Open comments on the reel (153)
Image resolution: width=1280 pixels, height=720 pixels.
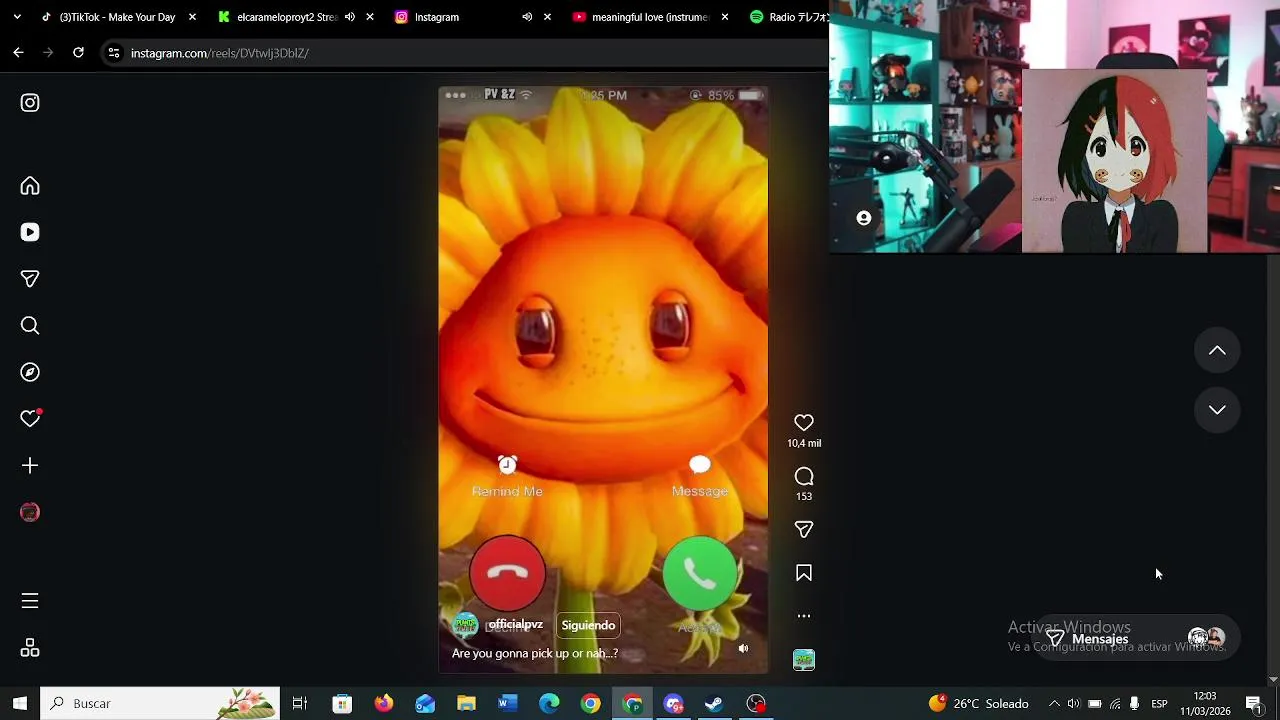point(804,477)
